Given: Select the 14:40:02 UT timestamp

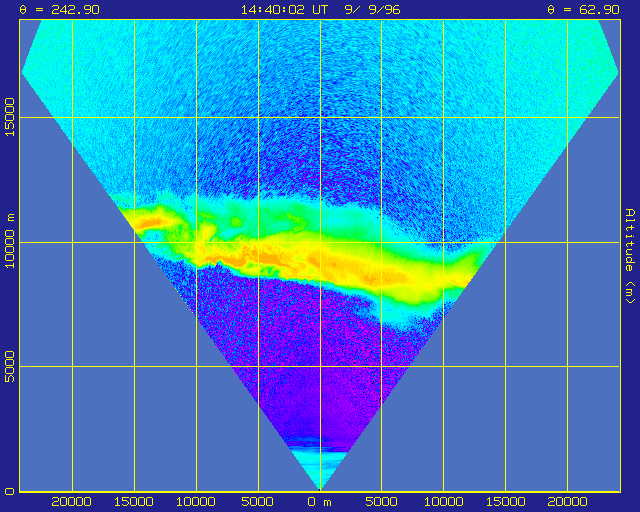Looking at the screenshot, I should 284,9.
